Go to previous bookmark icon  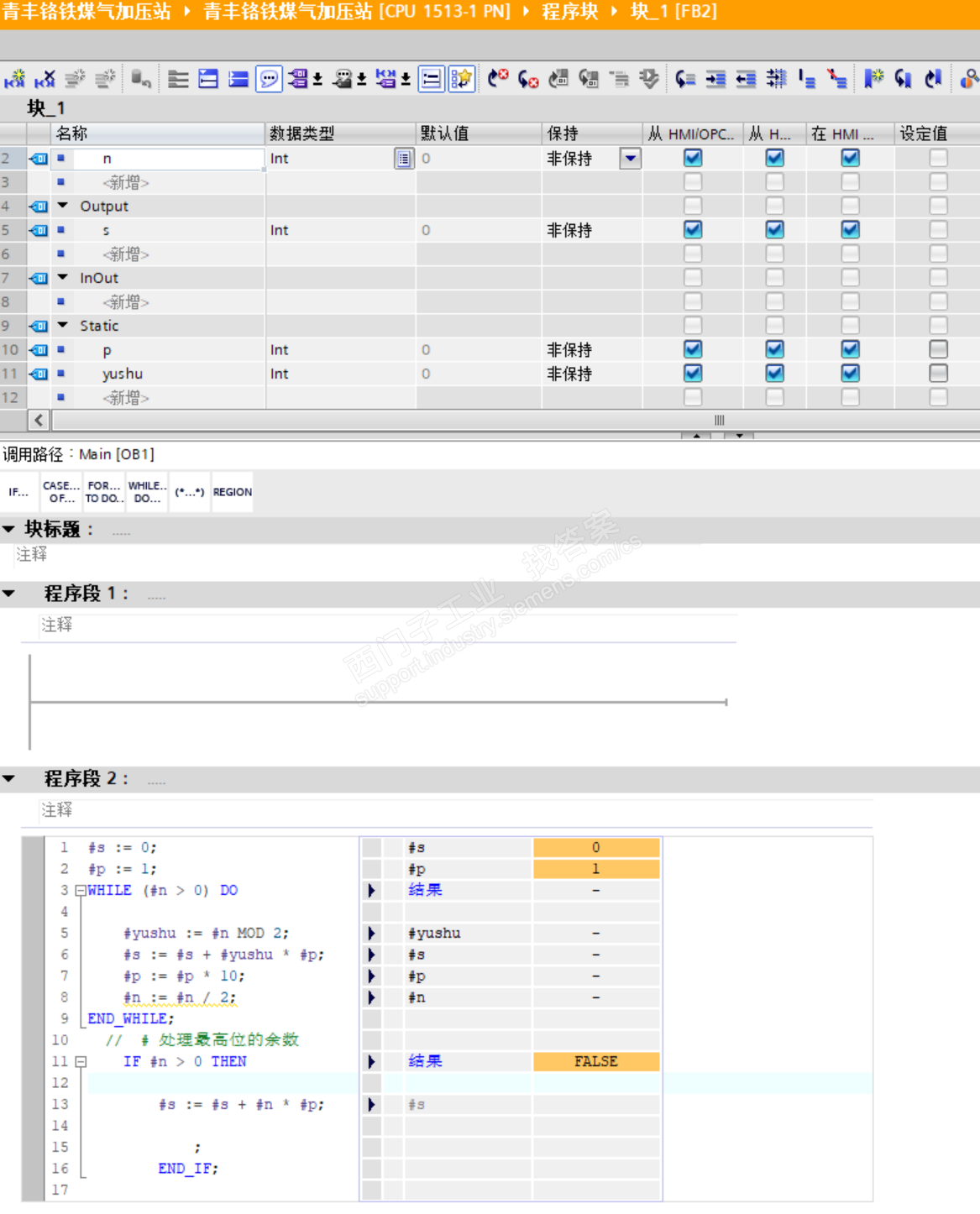tap(934, 79)
